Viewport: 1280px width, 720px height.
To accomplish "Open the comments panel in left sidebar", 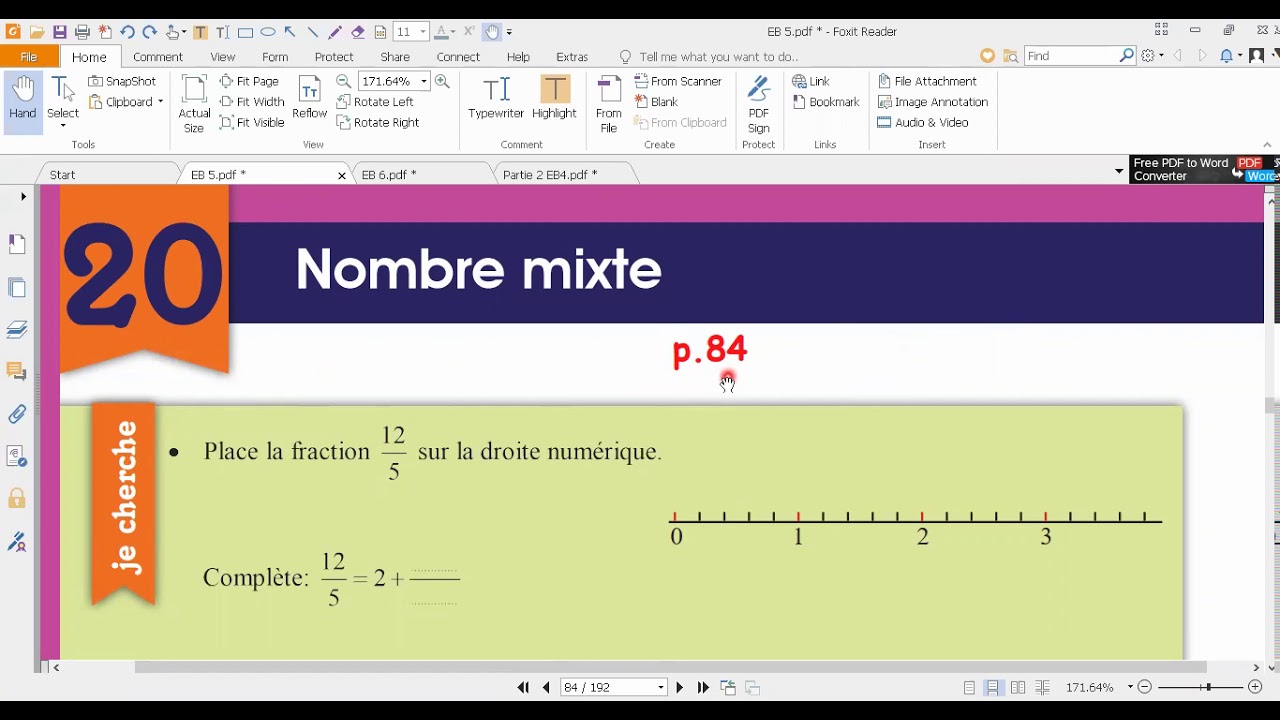I will point(17,372).
